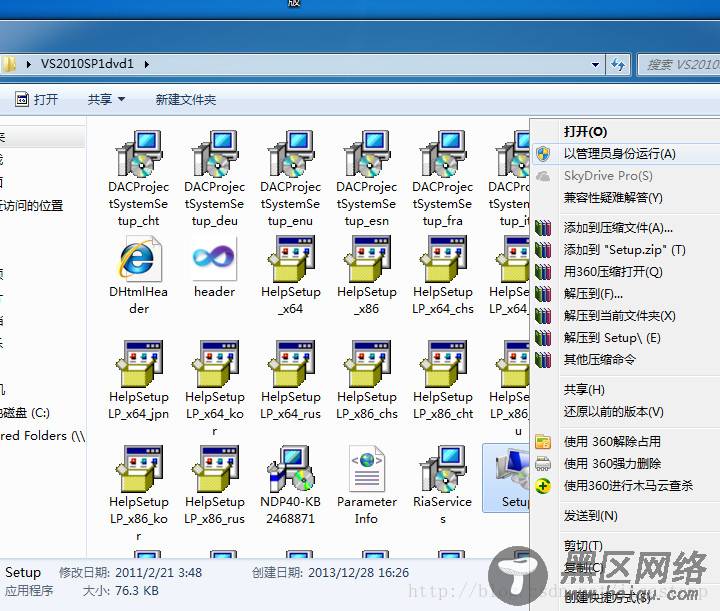This screenshot has width=720, height=611.
Task: Select the DACProjectSystemSetup_enu installer icon
Action: (x=291, y=154)
